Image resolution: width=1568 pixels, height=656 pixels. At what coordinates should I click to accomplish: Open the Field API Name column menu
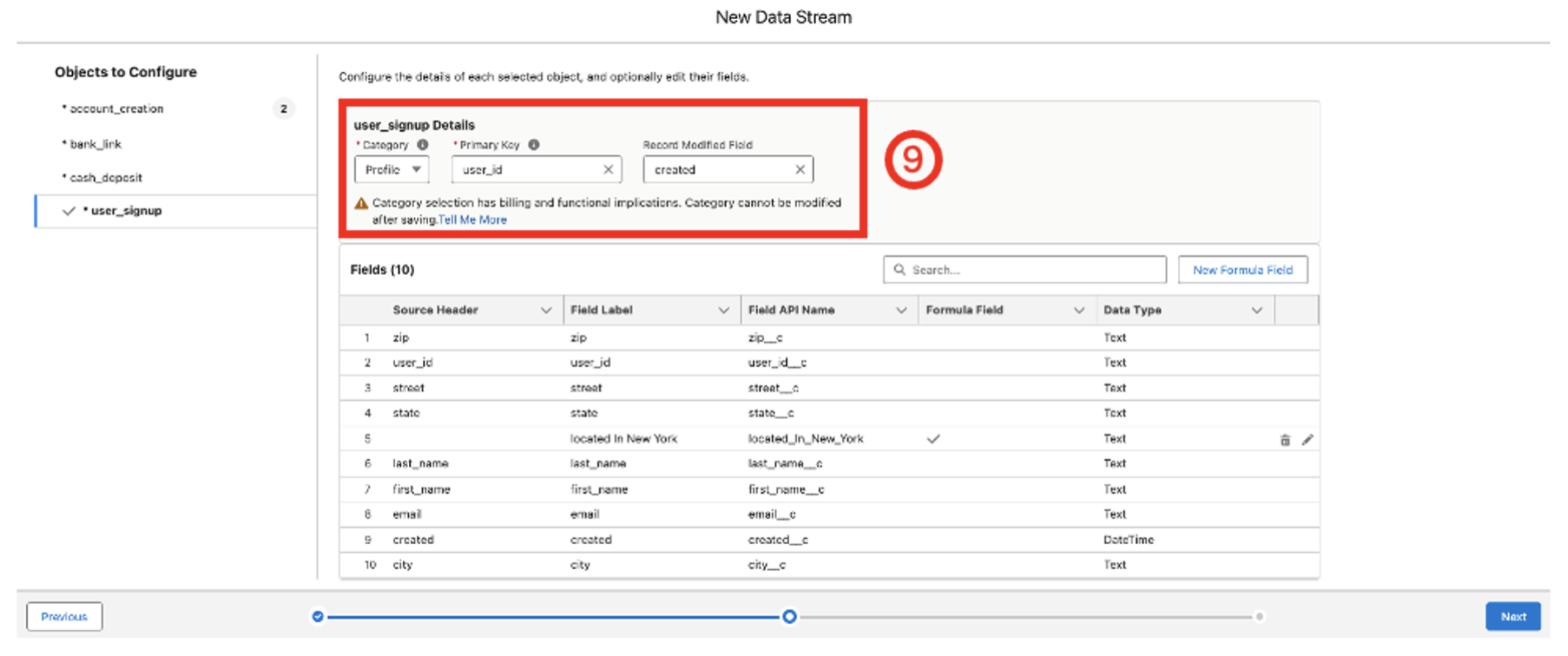coord(901,311)
